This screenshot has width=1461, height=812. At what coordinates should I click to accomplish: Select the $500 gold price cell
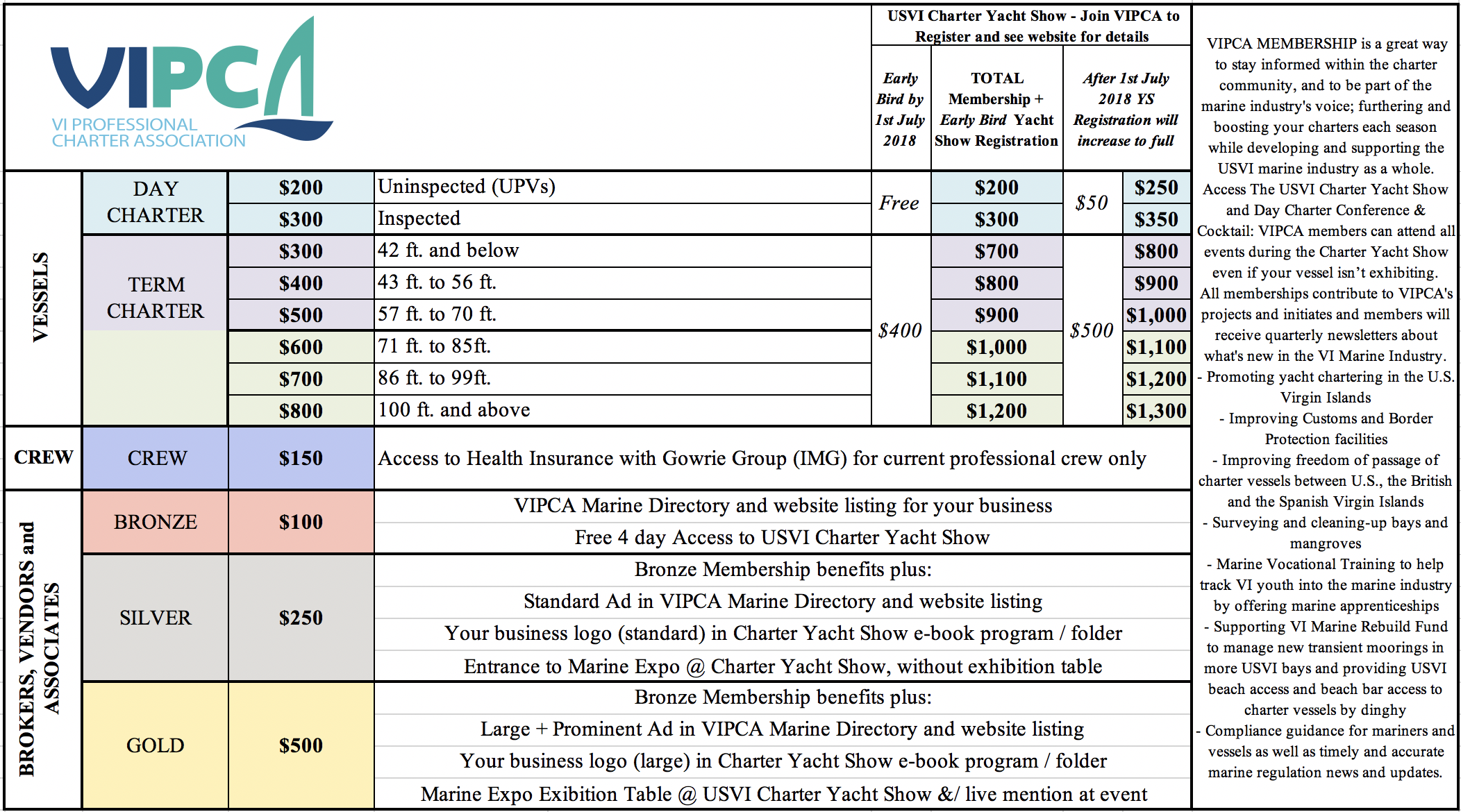point(301,745)
